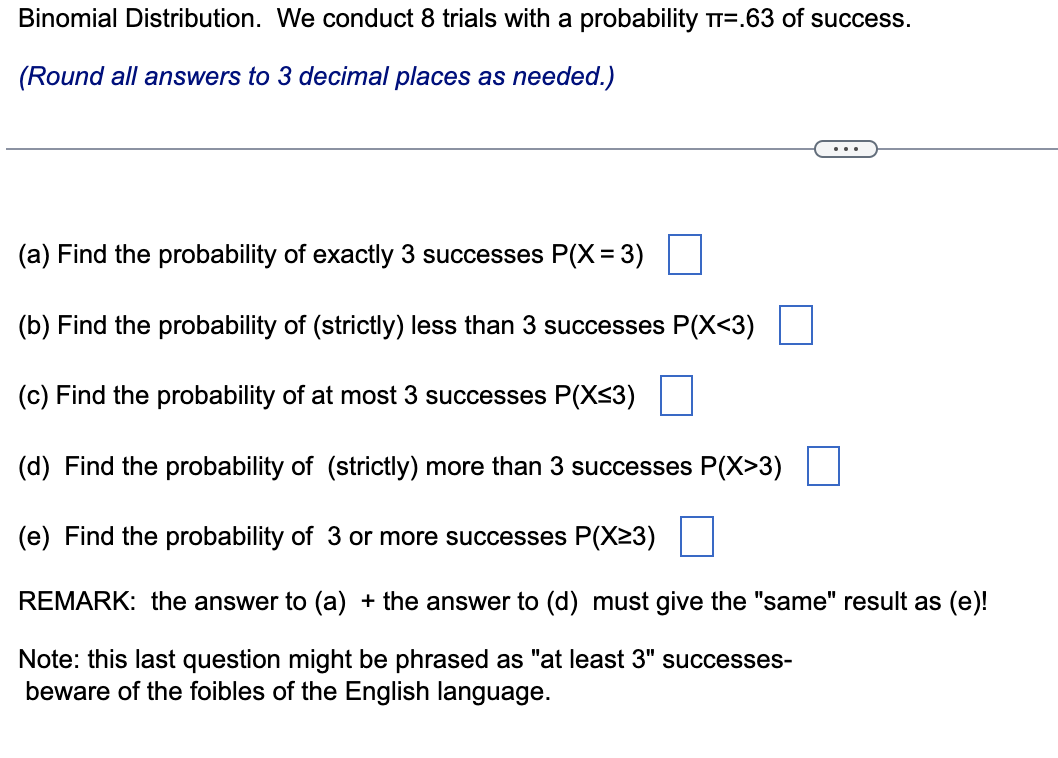The height and width of the screenshot is (758, 1058).
Task: Click the horizontal divider line
Action: (x=400, y=148)
